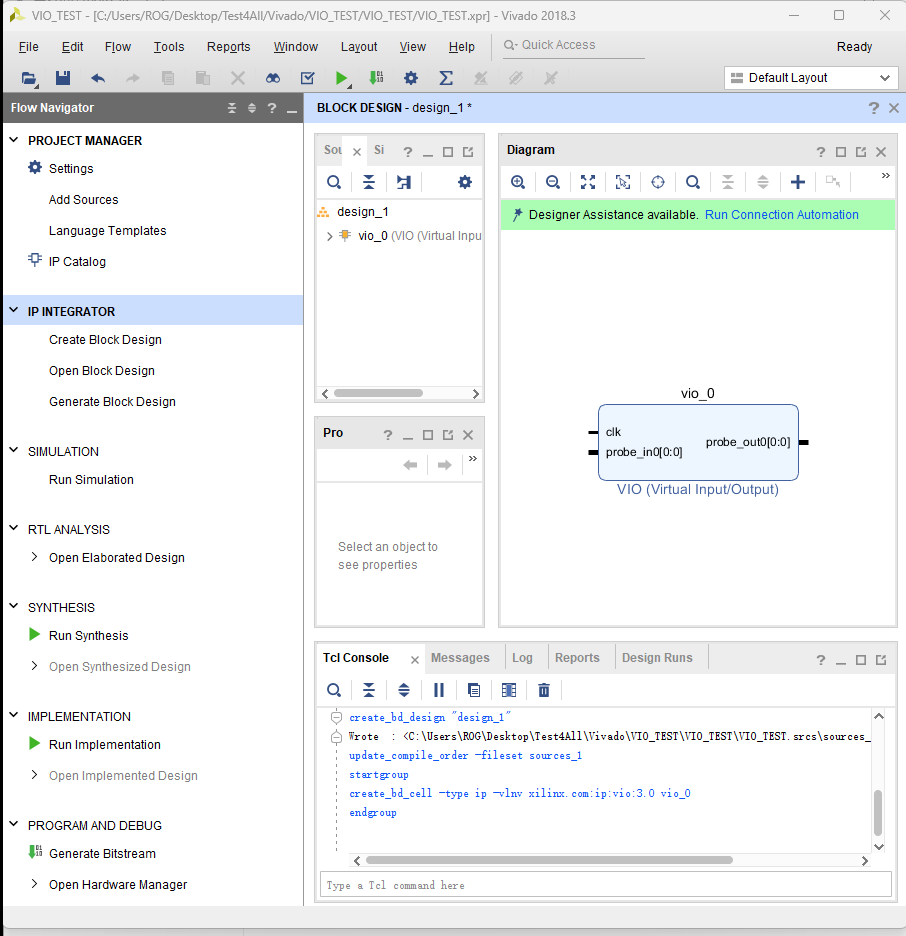Search within the Diagram

(692, 182)
